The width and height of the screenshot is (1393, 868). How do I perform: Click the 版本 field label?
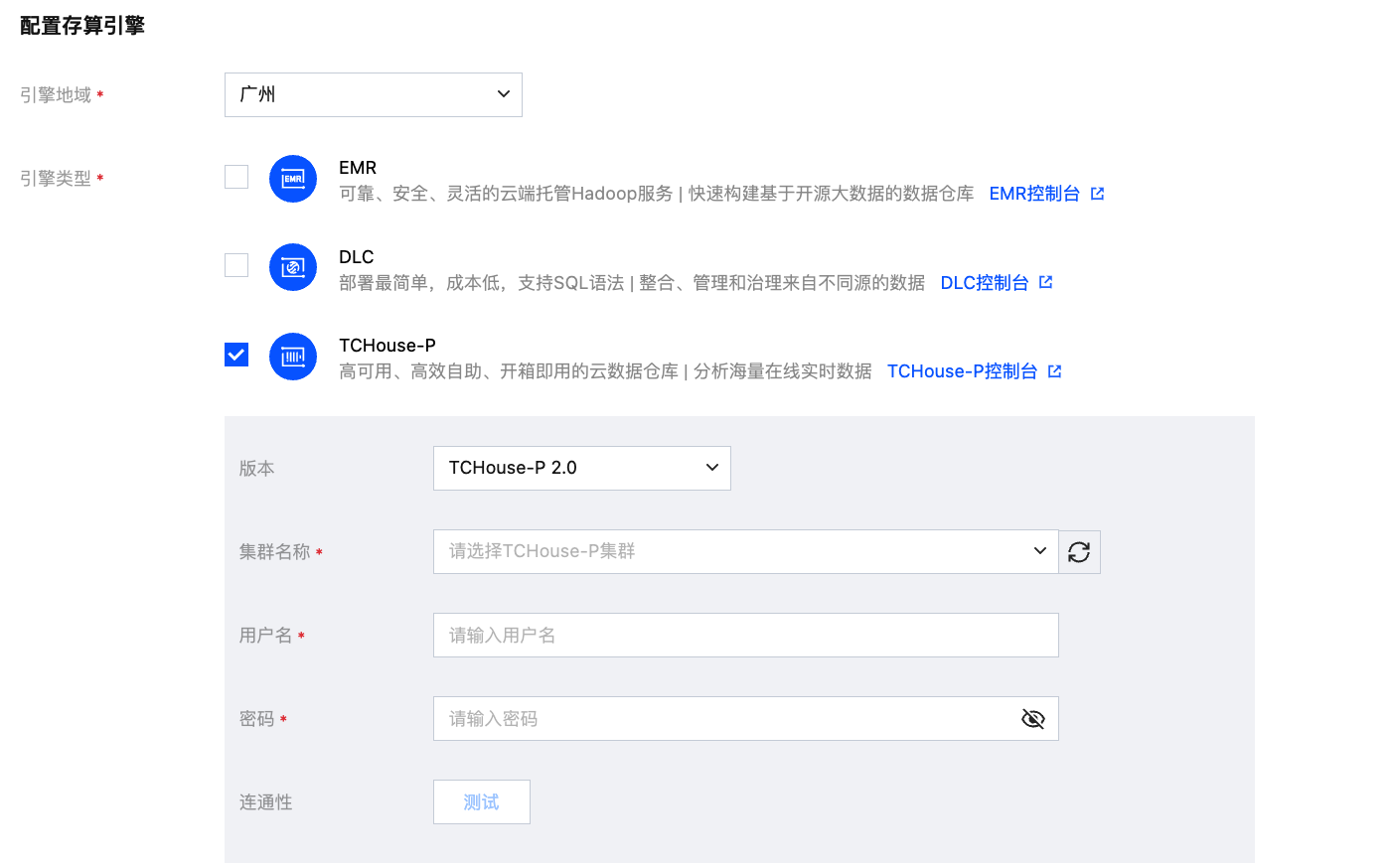click(257, 469)
